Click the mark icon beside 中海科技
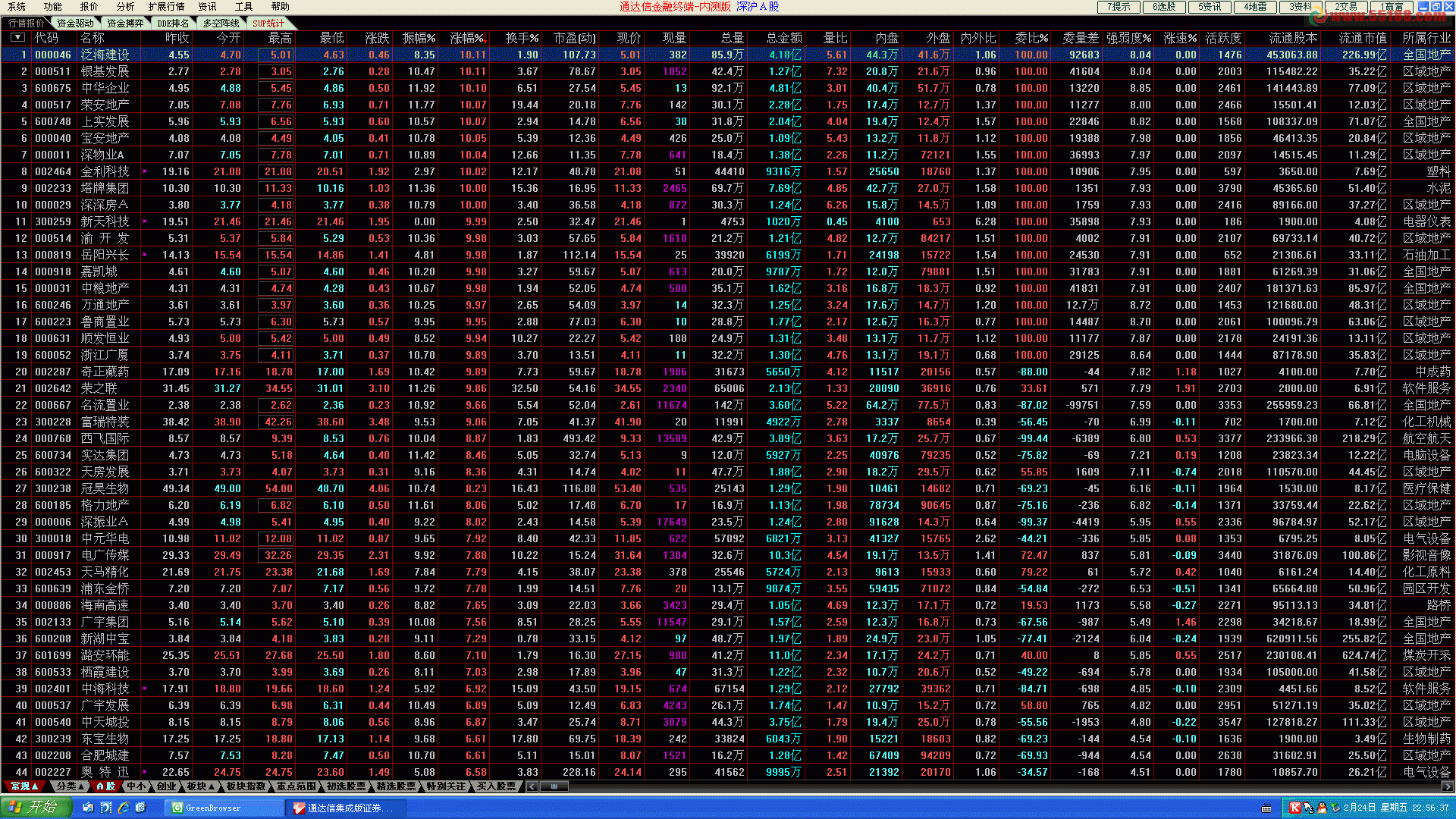Screen dimensions: 1456x819 [x=144, y=689]
